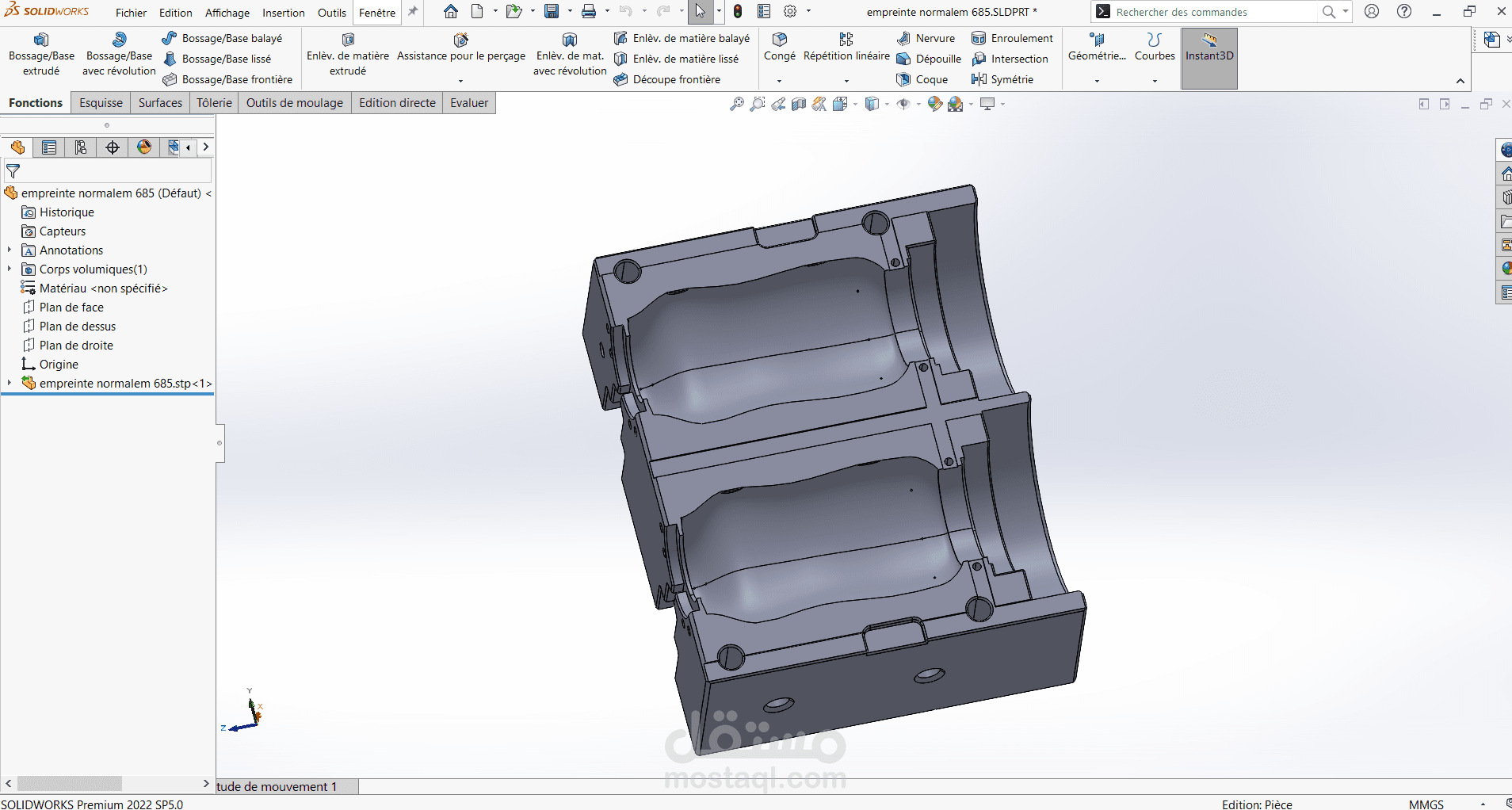Screen dimensions: 1512x810
Task: Click the Zoom to fit icon
Action: coord(737,104)
